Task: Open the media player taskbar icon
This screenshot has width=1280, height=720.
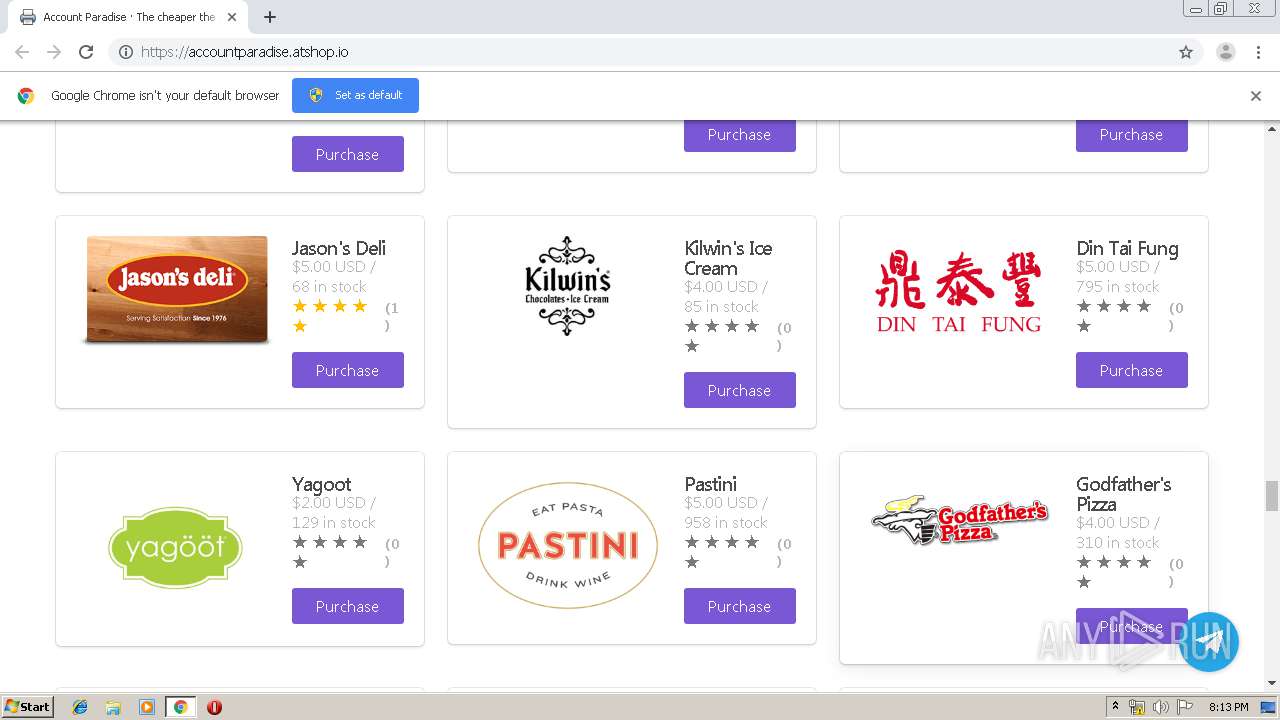Action: click(147, 707)
